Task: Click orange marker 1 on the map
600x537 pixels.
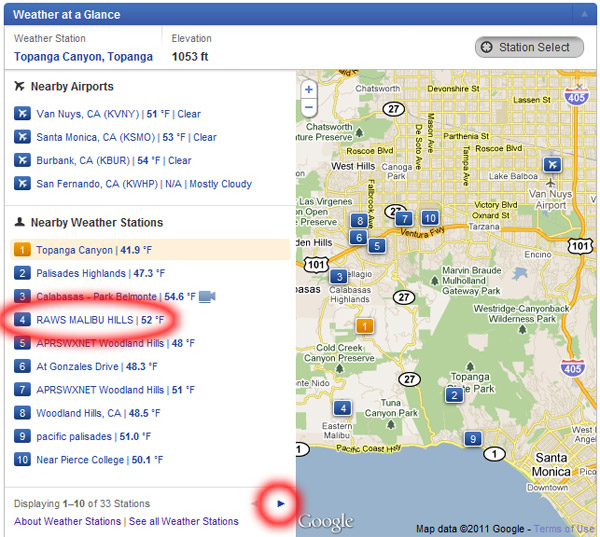Action: pos(365,326)
